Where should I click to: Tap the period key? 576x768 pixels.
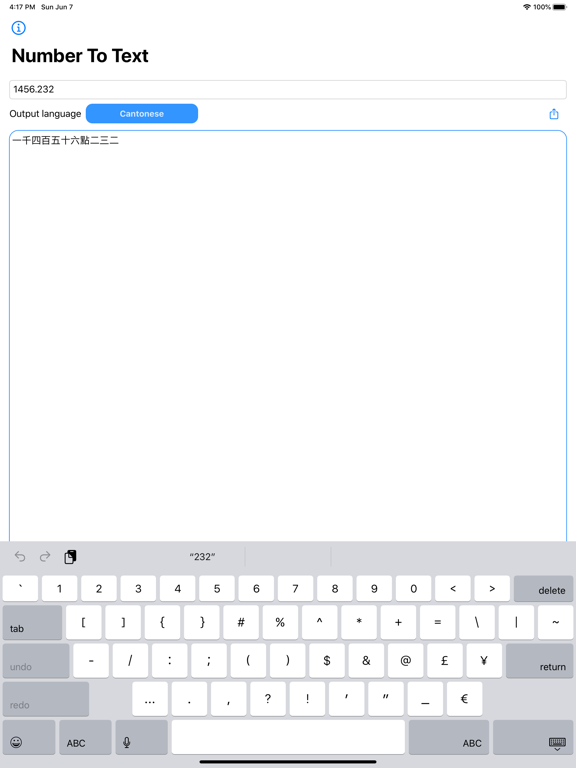189,699
